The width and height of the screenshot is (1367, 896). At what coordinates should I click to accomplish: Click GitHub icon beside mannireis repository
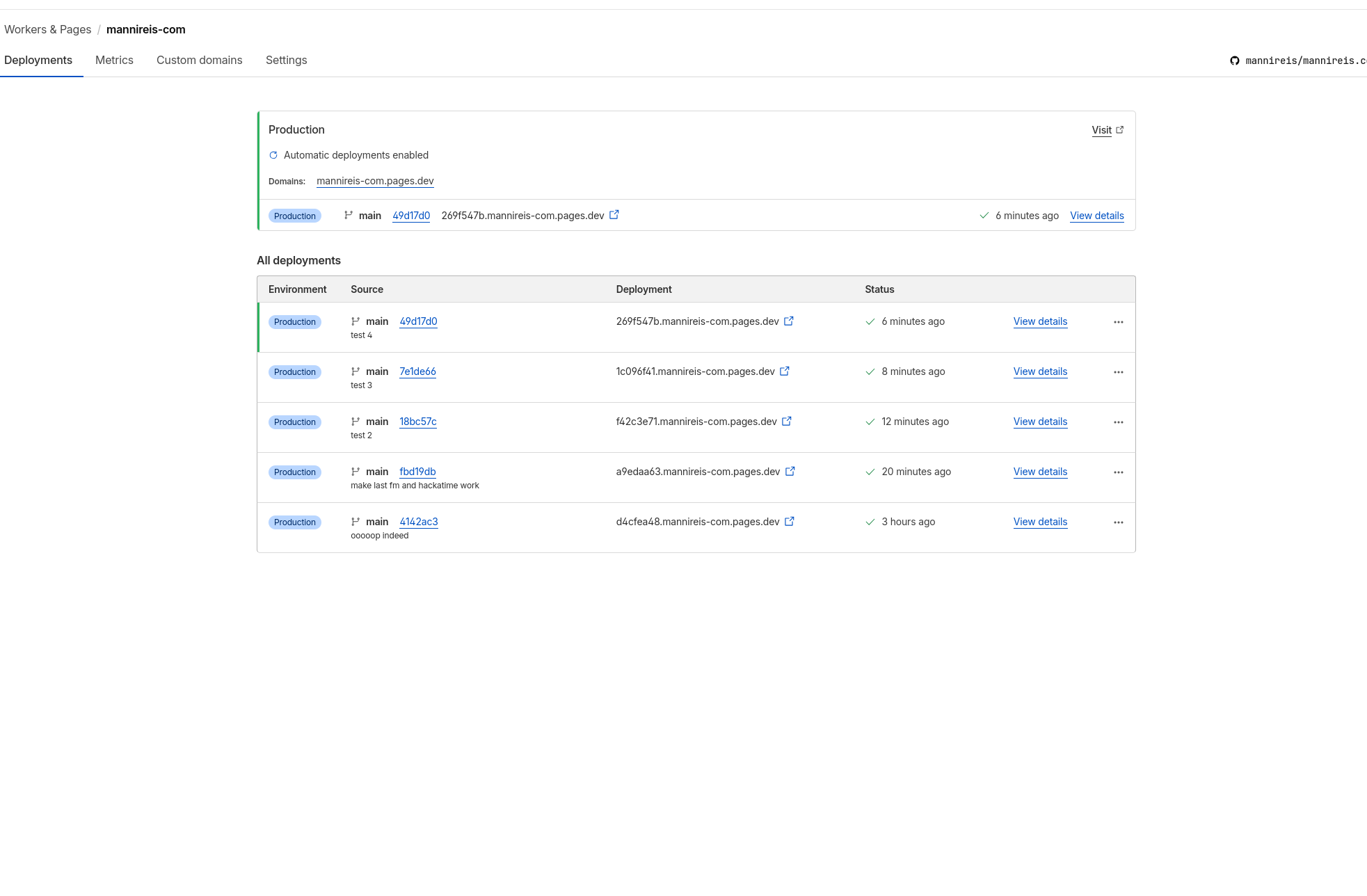pyautogui.click(x=1234, y=61)
